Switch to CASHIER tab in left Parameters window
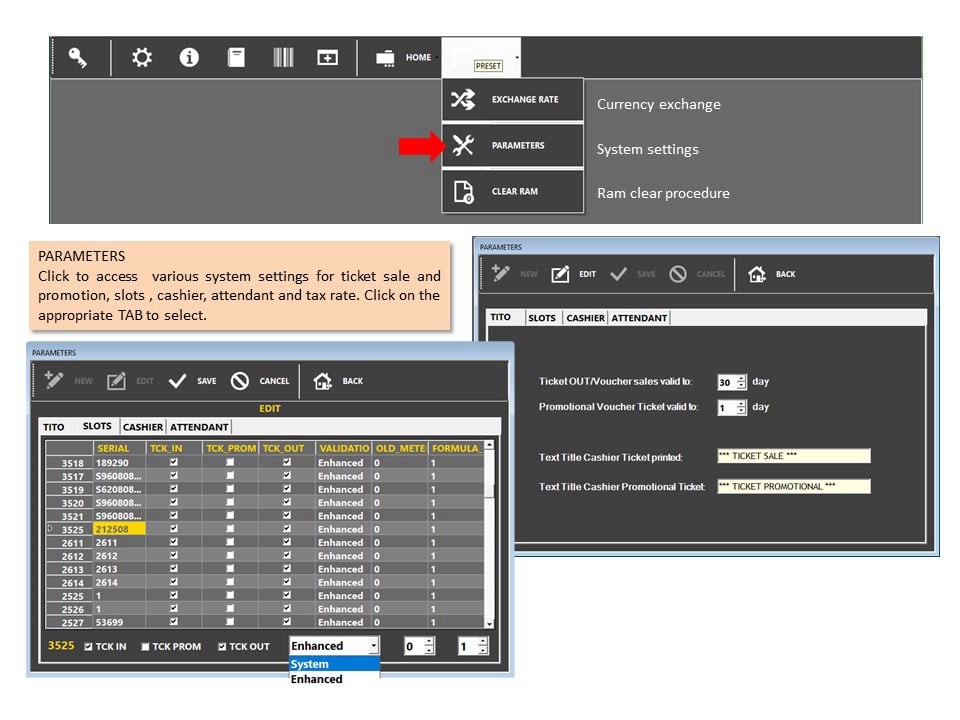Viewport: 960px width, 720px height. 143,427
